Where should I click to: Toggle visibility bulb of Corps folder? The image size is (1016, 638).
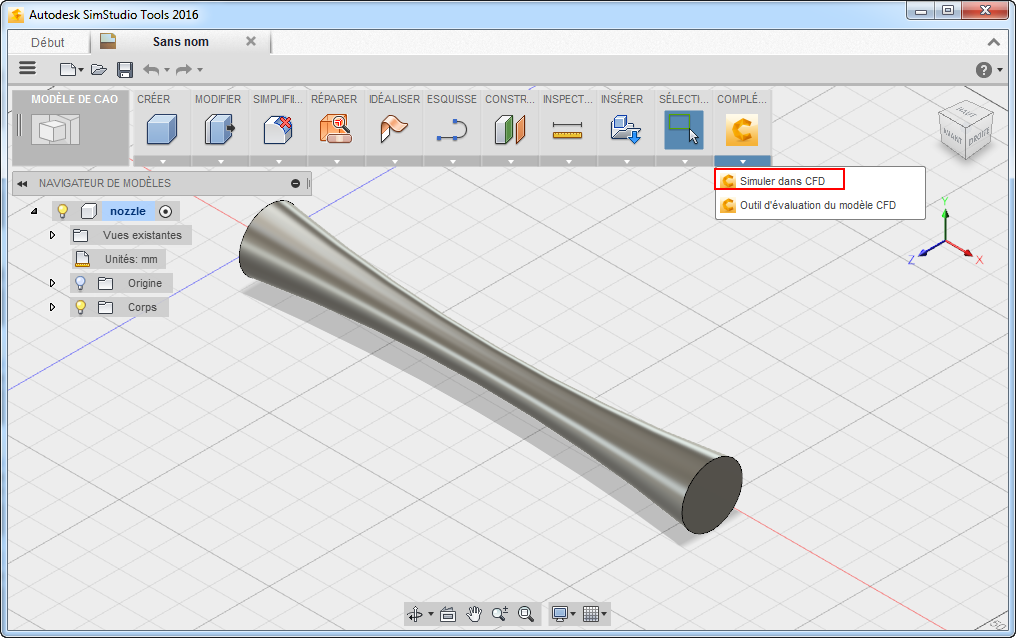[80, 307]
